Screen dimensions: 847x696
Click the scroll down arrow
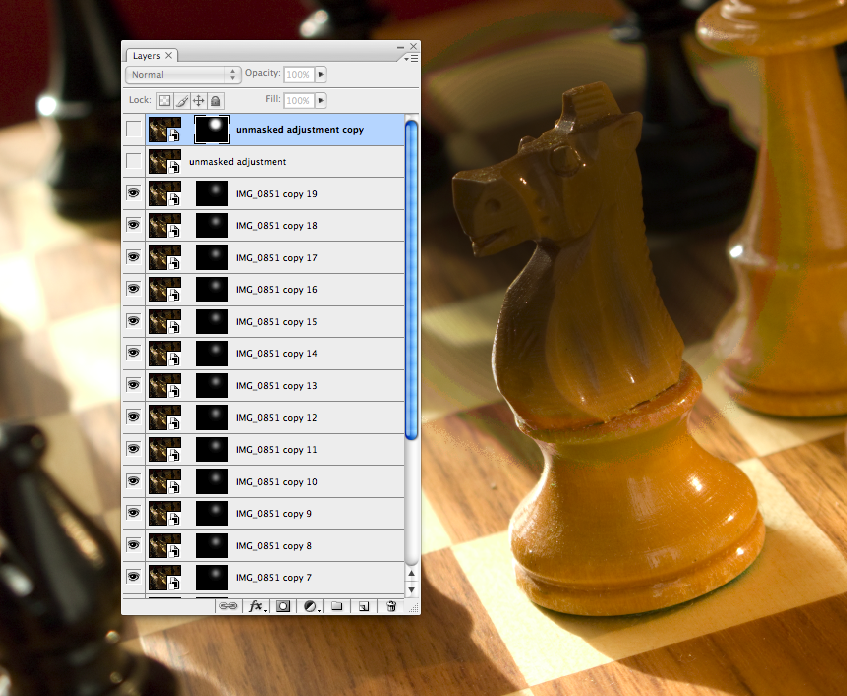tap(411, 589)
